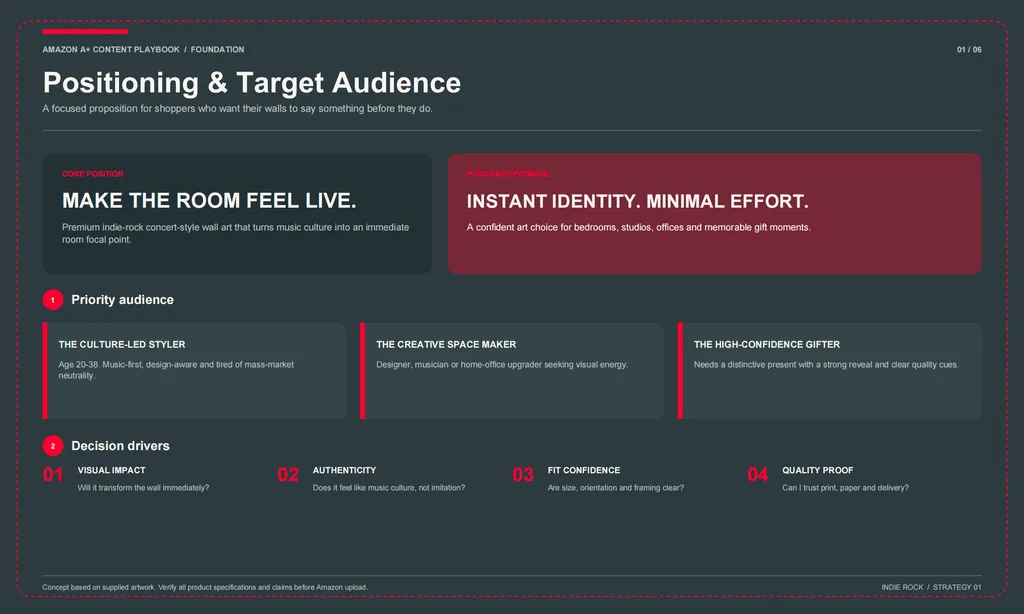Click the 'Decision drivers' section heading
Viewport: 1024px width, 614px height.
pyautogui.click(x=120, y=446)
